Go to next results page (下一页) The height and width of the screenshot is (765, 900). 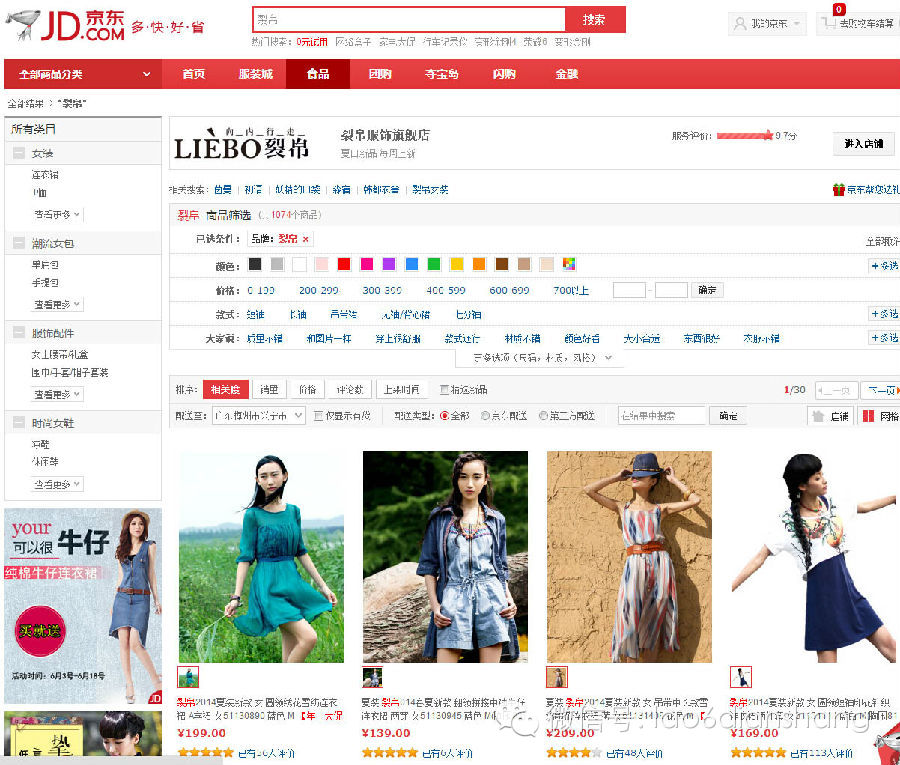[x=881, y=390]
